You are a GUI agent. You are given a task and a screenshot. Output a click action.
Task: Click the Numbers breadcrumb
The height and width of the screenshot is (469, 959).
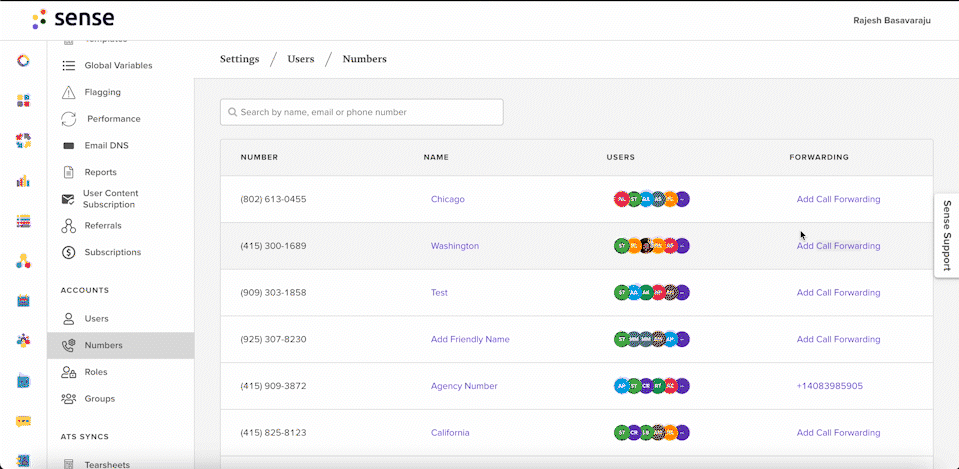tap(365, 59)
